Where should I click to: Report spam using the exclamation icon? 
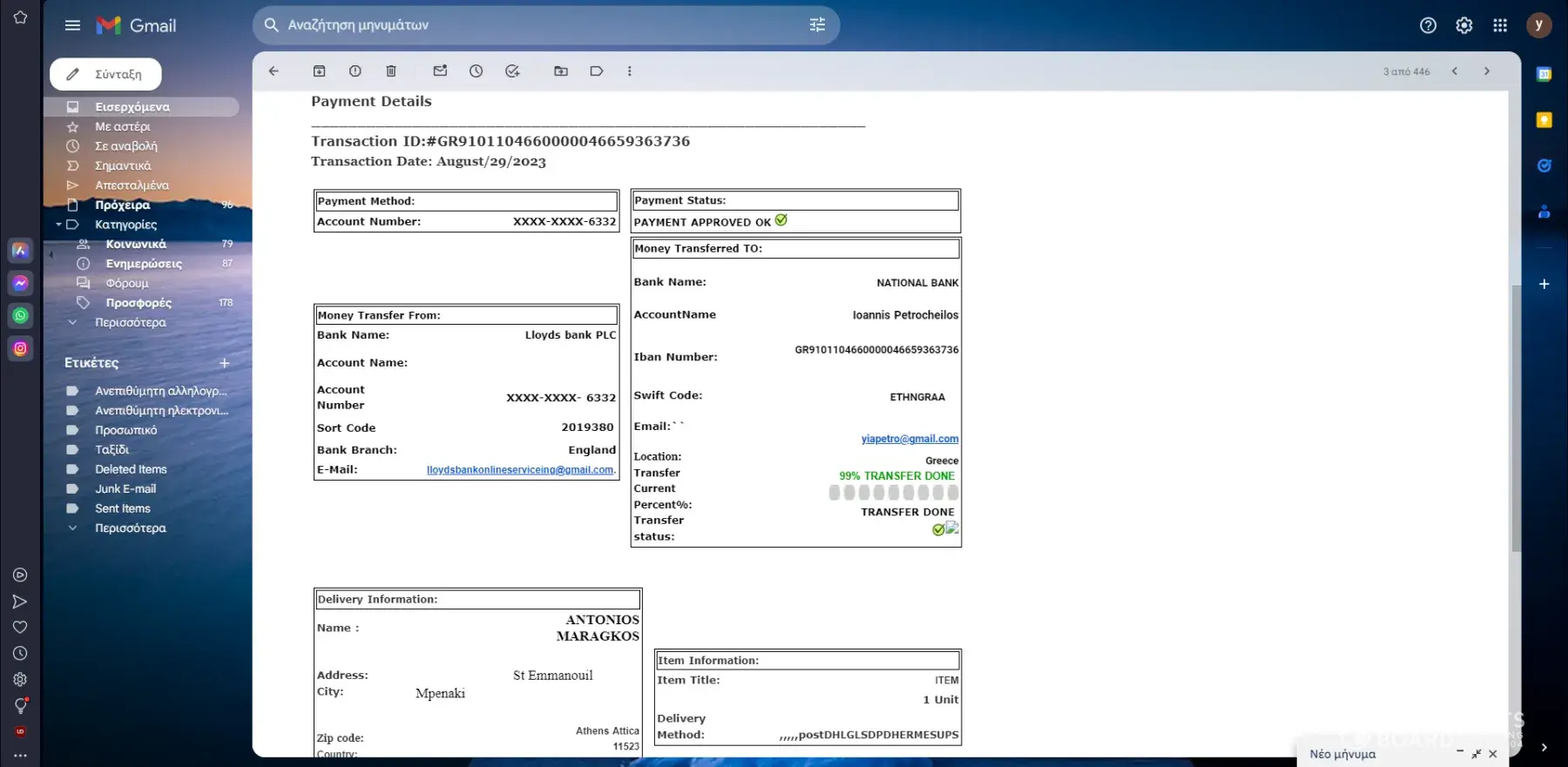355,71
